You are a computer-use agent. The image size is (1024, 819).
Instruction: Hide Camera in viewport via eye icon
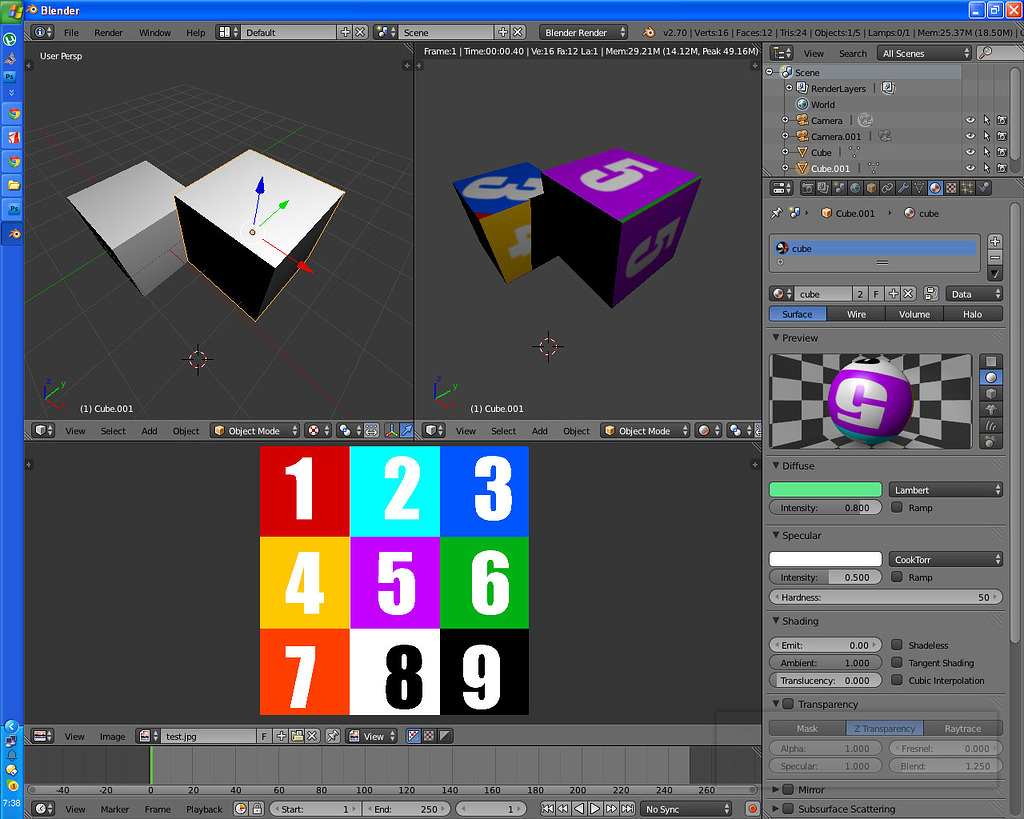(x=970, y=120)
